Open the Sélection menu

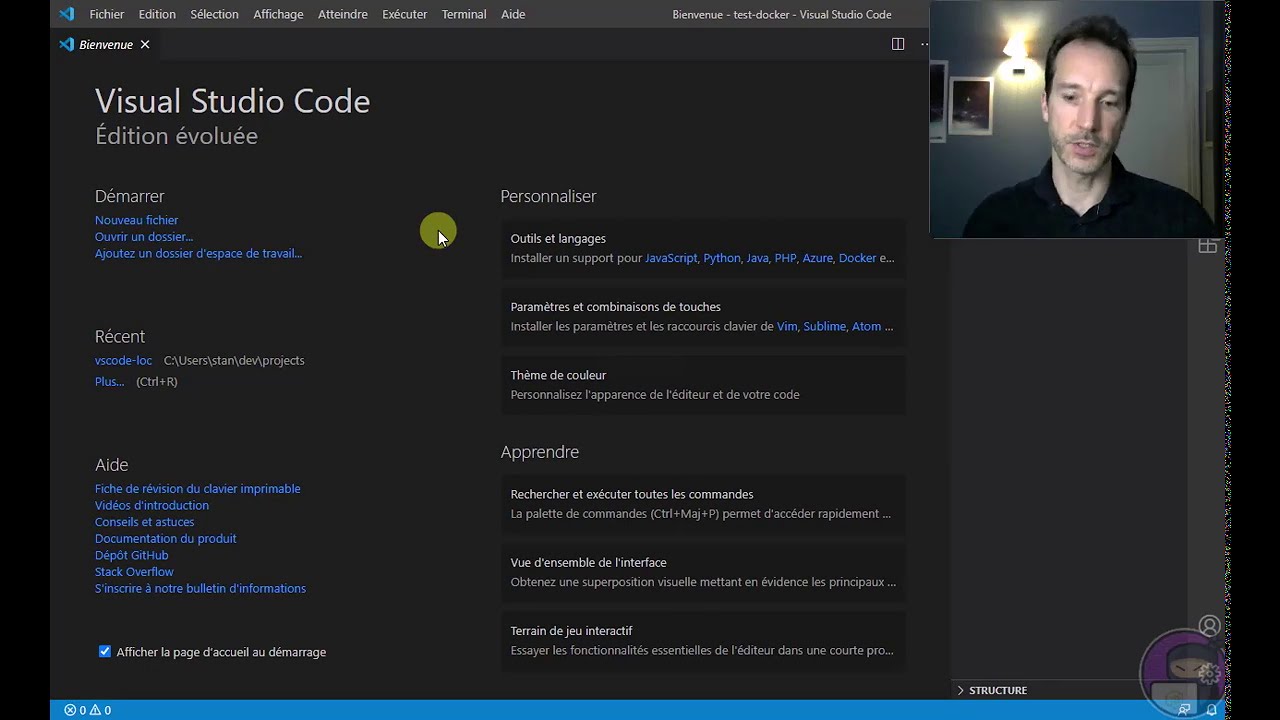tap(215, 14)
